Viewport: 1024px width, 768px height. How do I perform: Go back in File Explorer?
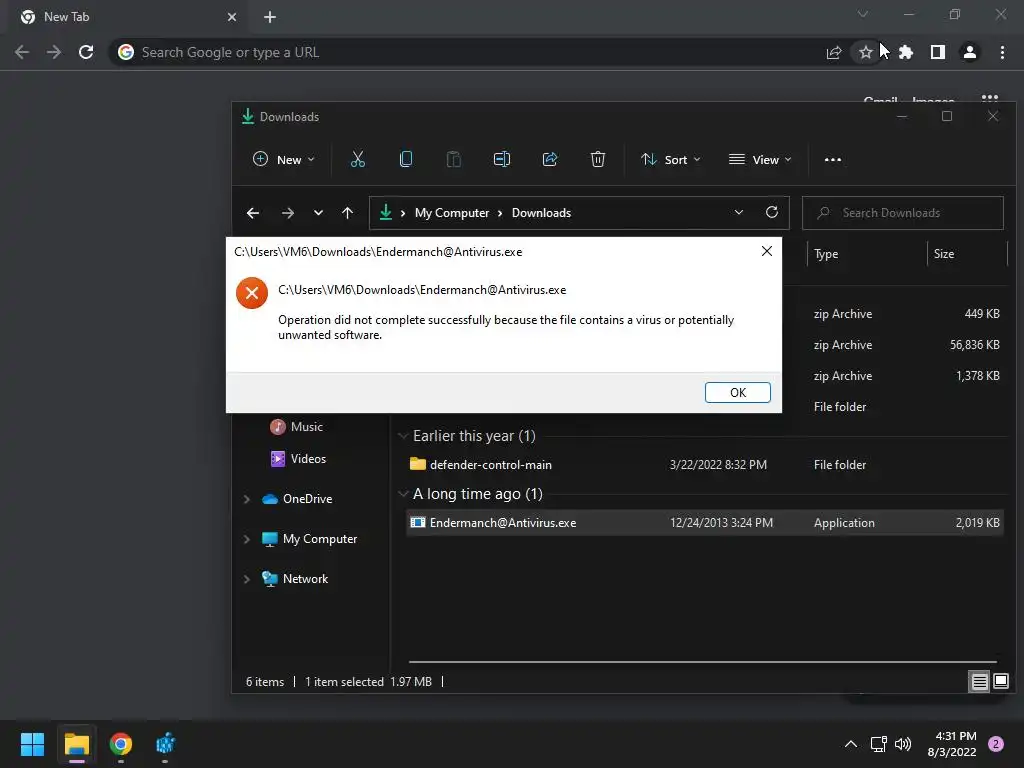point(253,213)
